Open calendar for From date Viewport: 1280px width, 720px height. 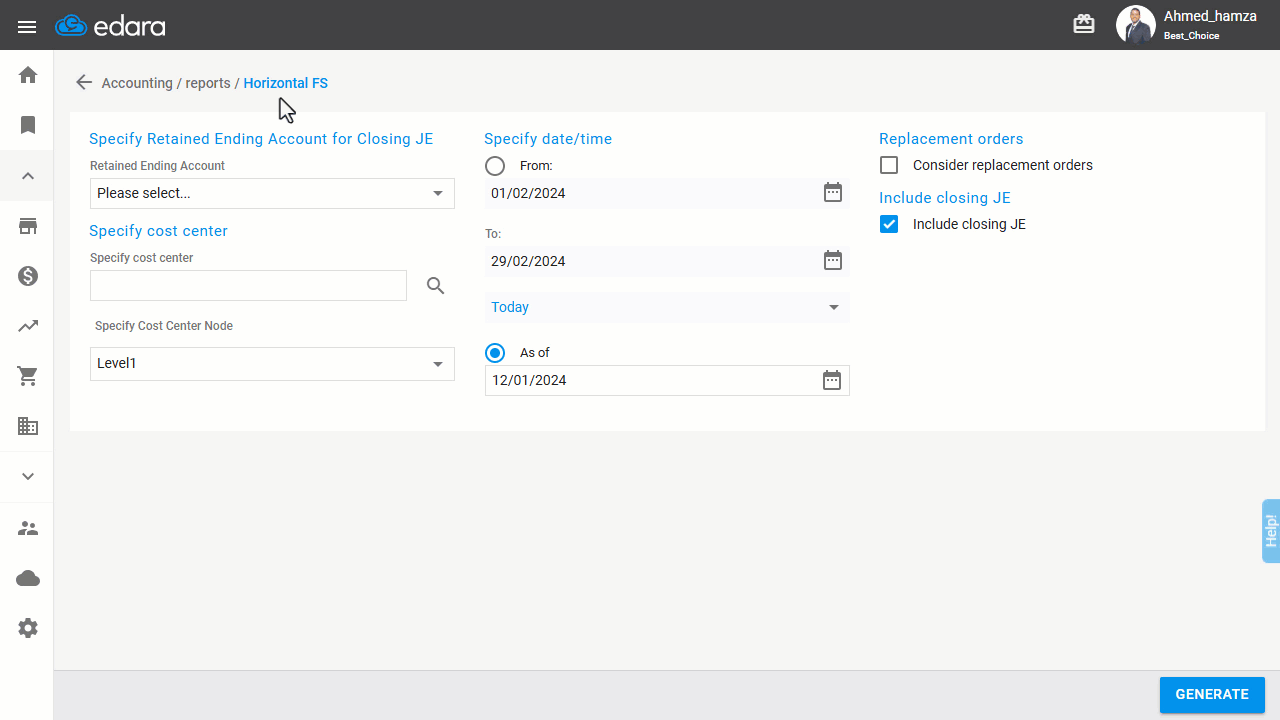[833, 192]
